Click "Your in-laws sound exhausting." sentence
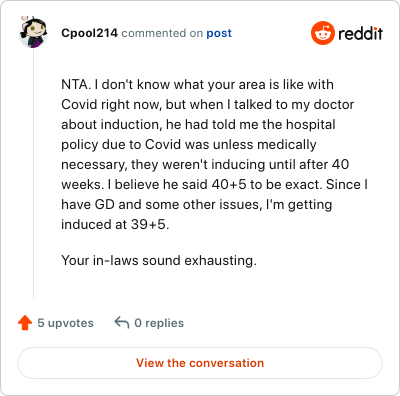400x396 pixels. 159,260
